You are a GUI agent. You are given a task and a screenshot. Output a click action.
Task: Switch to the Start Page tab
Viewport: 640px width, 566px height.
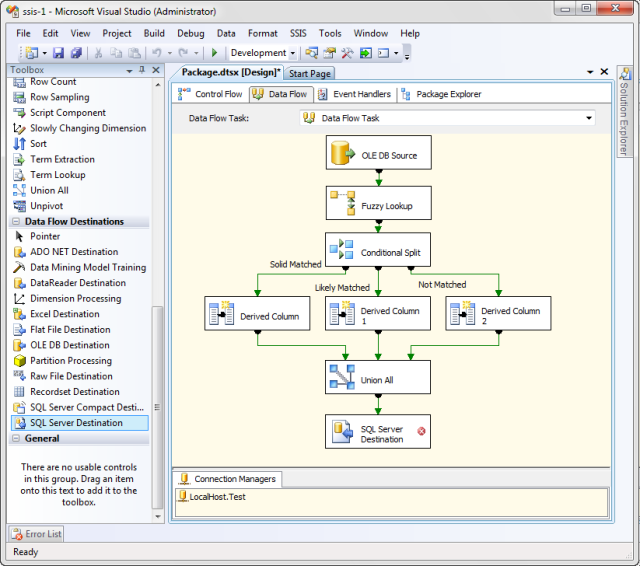coord(309,73)
